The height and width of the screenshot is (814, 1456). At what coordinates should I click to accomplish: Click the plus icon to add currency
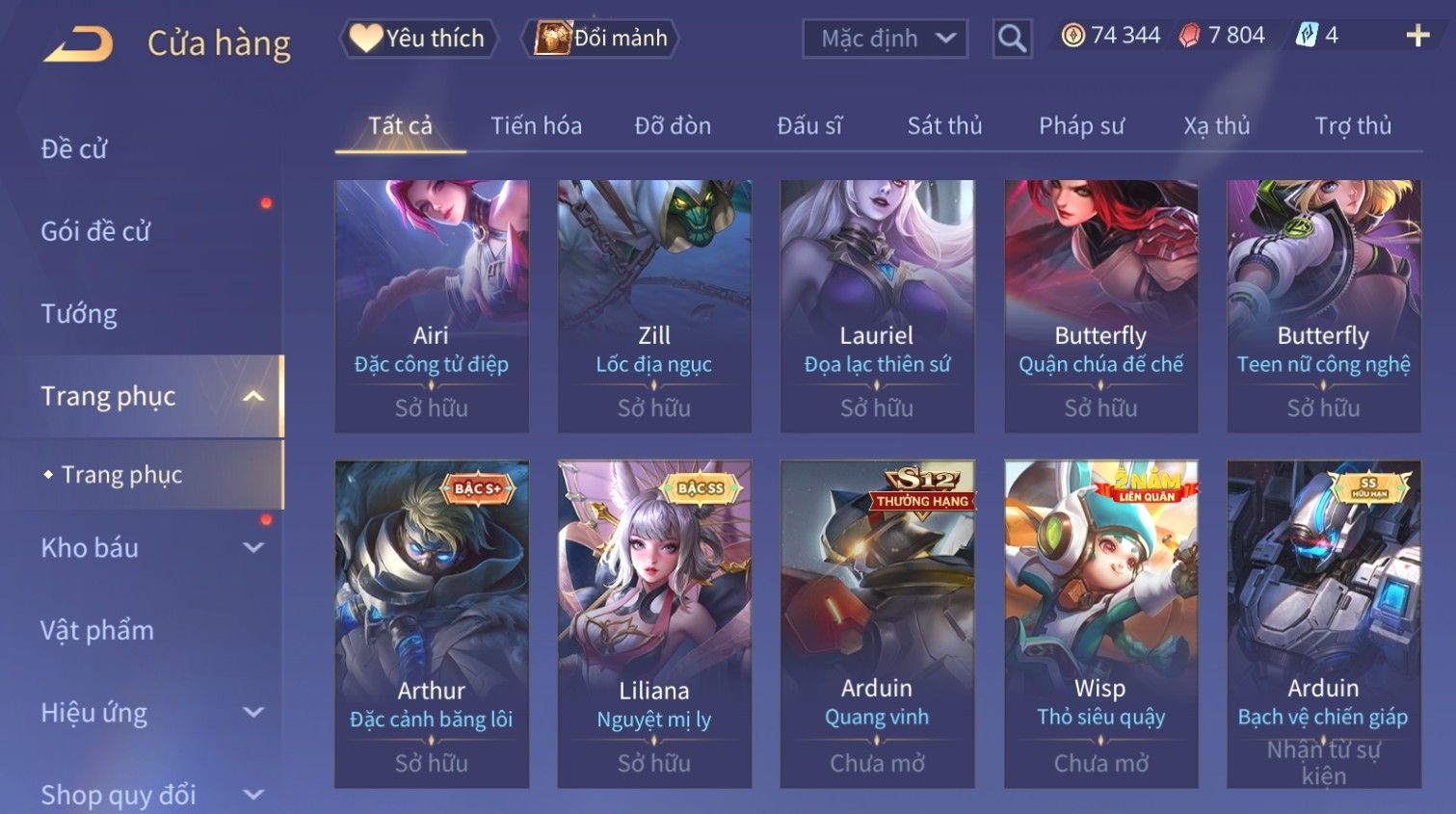click(x=1417, y=36)
